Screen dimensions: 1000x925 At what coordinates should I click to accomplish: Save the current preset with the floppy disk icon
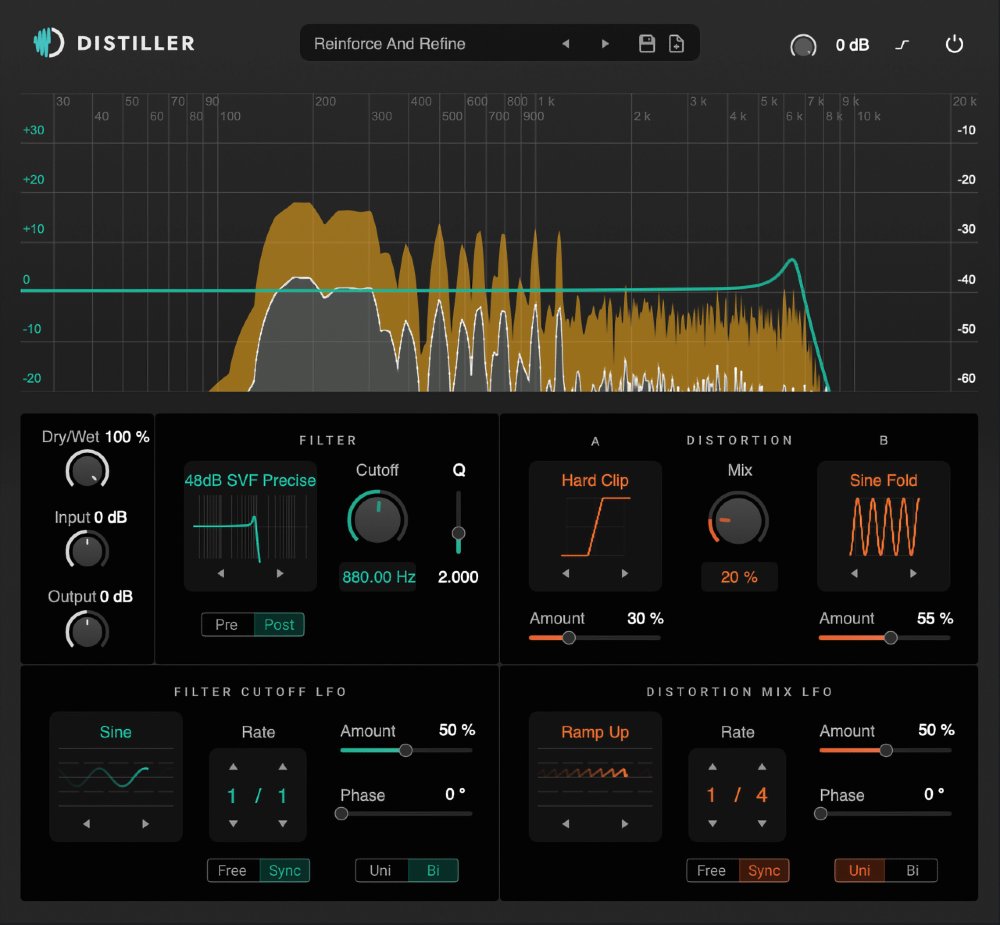(x=646, y=43)
